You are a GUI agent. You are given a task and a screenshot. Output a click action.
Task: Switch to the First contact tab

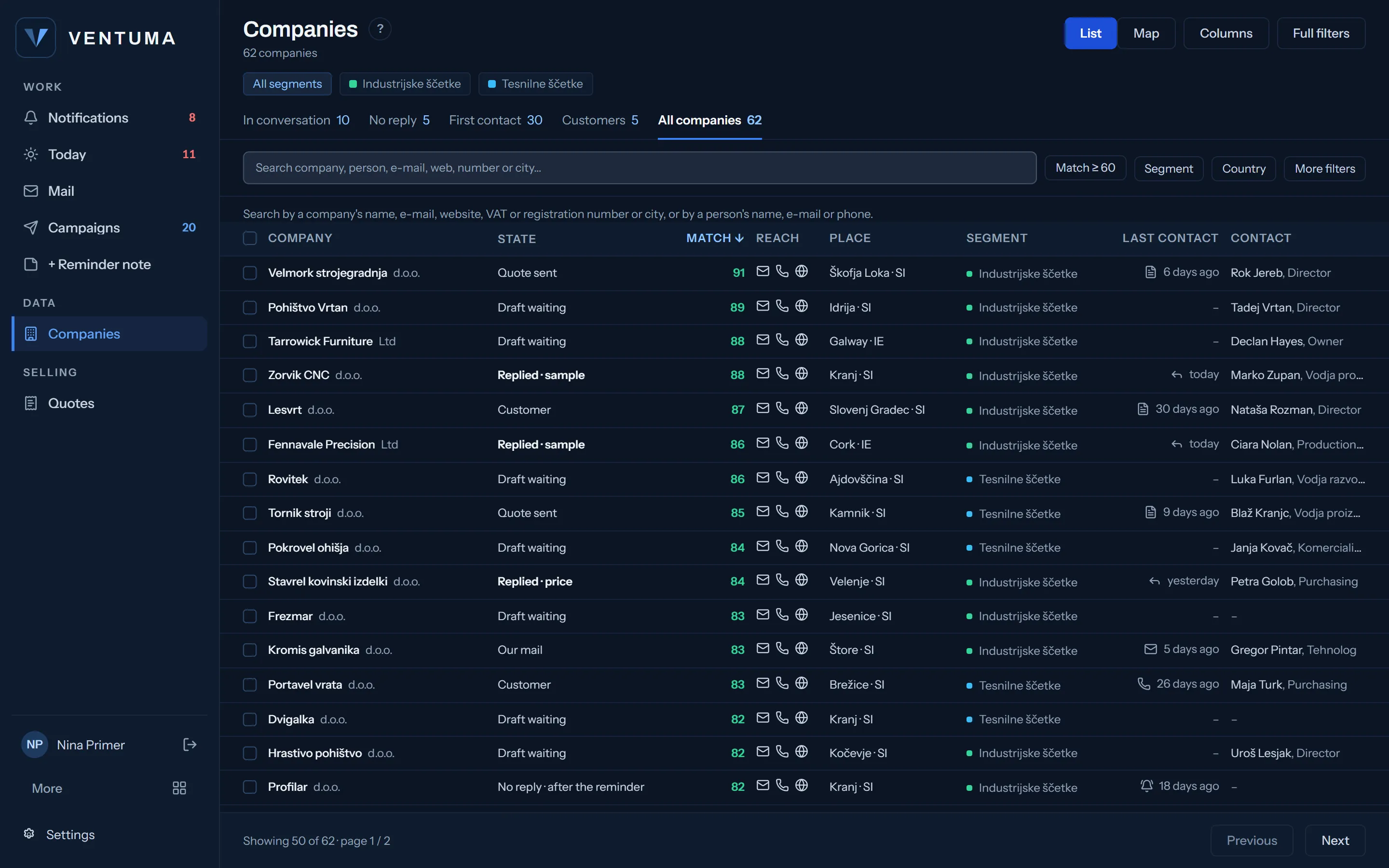(495, 120)
